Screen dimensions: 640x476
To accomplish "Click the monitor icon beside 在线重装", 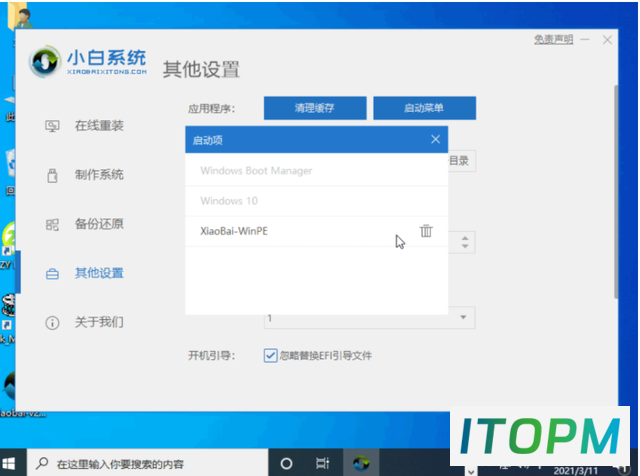I will pyautogui.click(x=52, y=126).
